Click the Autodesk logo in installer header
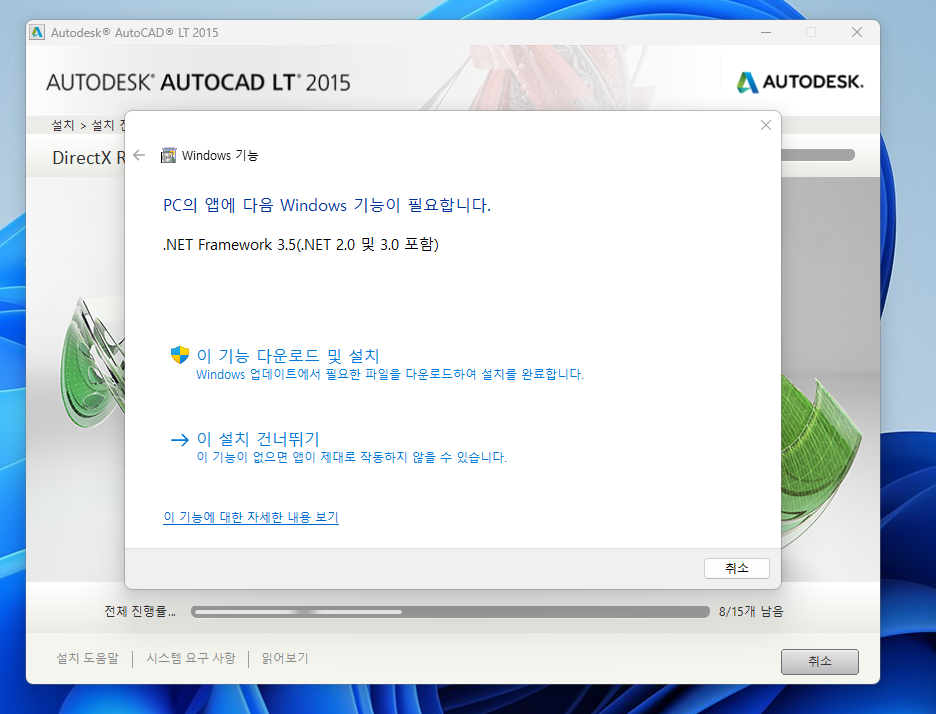The image size is (936, 714). tap(800, 82)
